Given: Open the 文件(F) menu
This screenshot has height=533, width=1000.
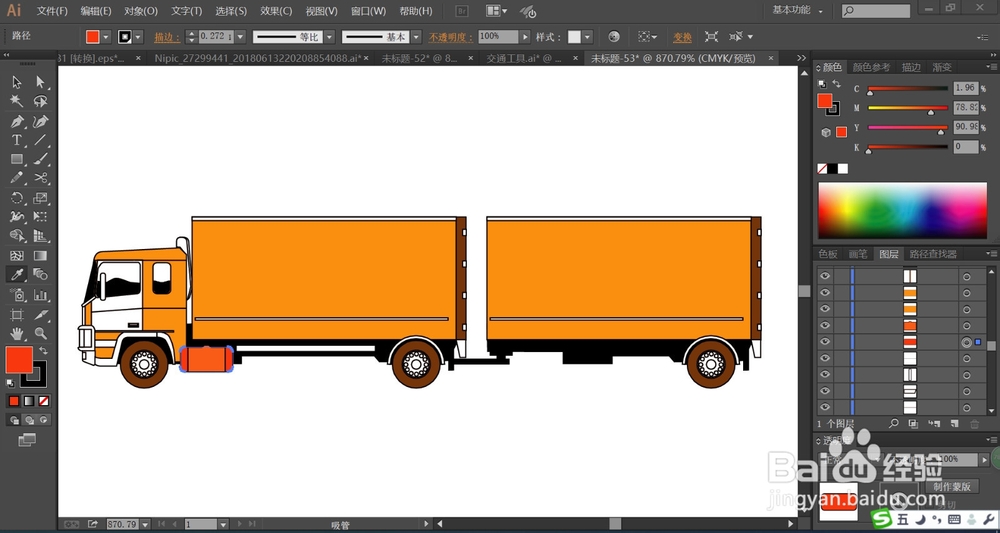Looking at the screenshot, I should [x=52, y=11].
